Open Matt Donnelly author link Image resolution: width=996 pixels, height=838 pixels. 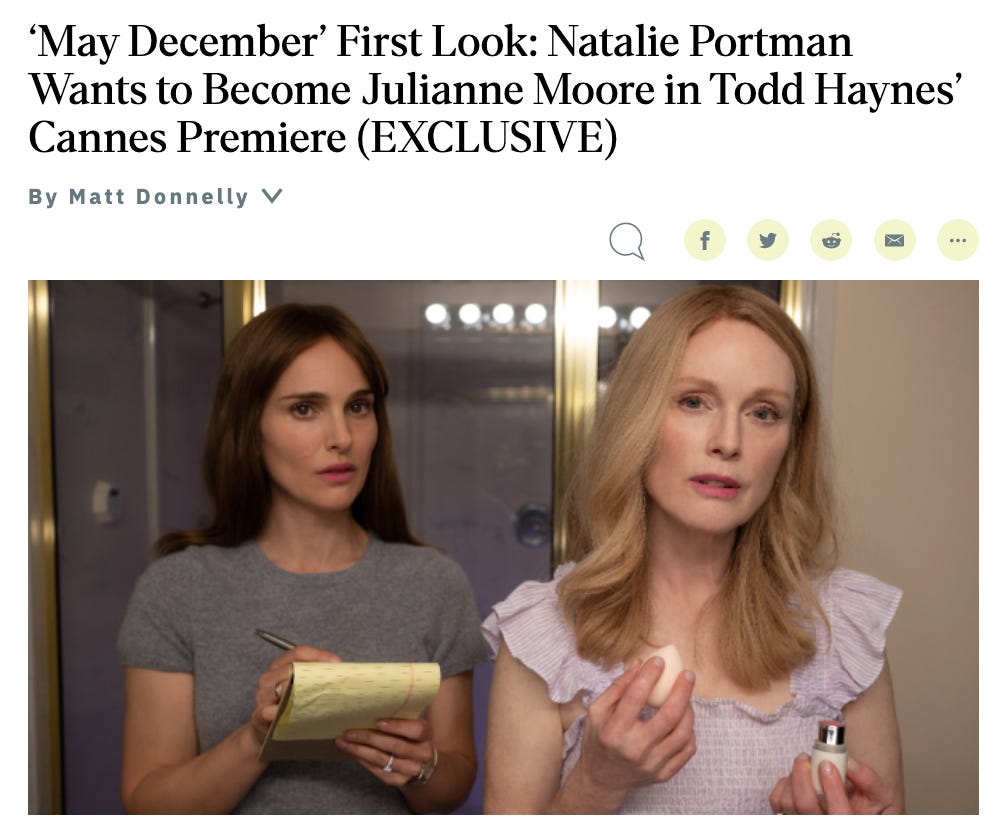(158, 196)
